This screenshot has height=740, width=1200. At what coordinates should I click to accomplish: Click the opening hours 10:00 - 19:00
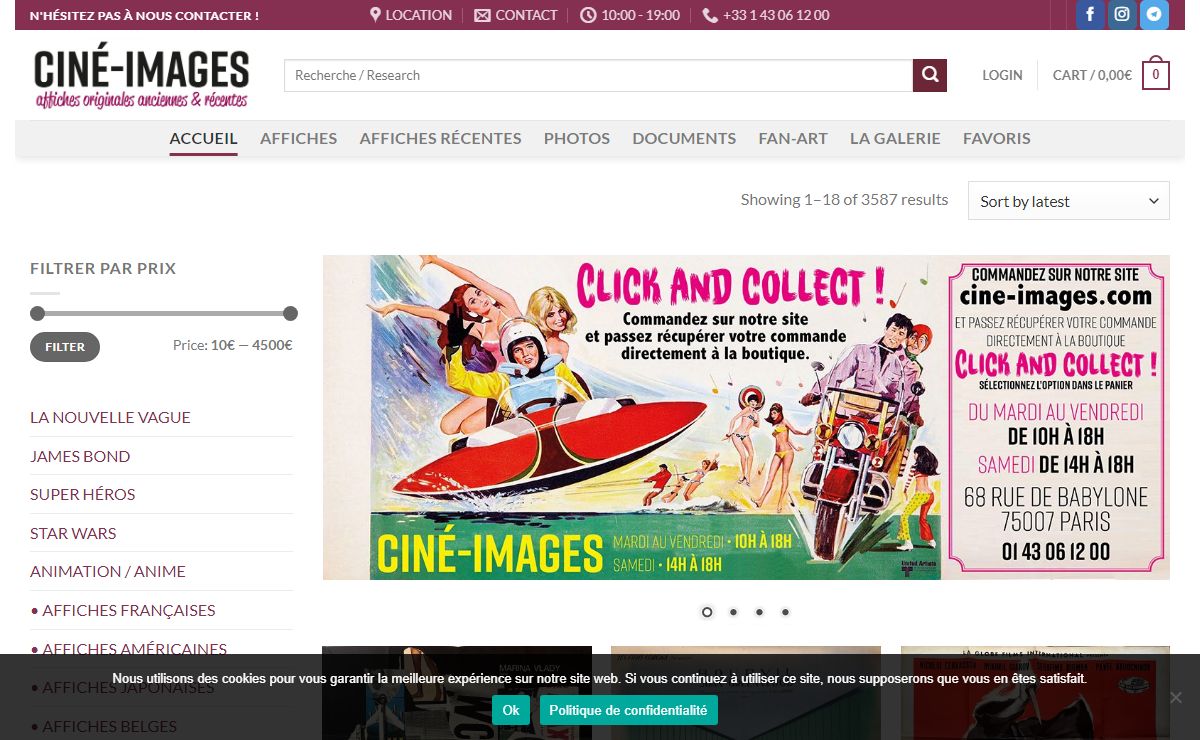click(x=630, y=15)
